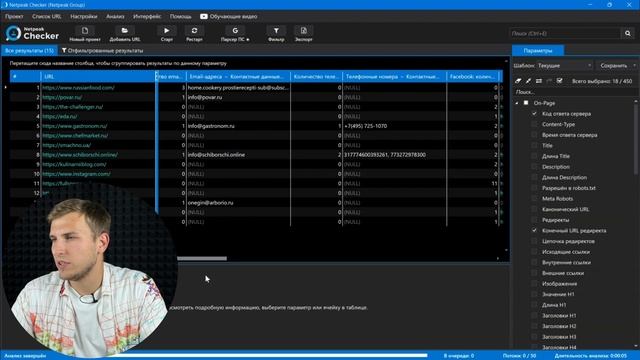Open the Настройки menu
The width and height of the screenshot is (640, 360).
tap(84, 16)
